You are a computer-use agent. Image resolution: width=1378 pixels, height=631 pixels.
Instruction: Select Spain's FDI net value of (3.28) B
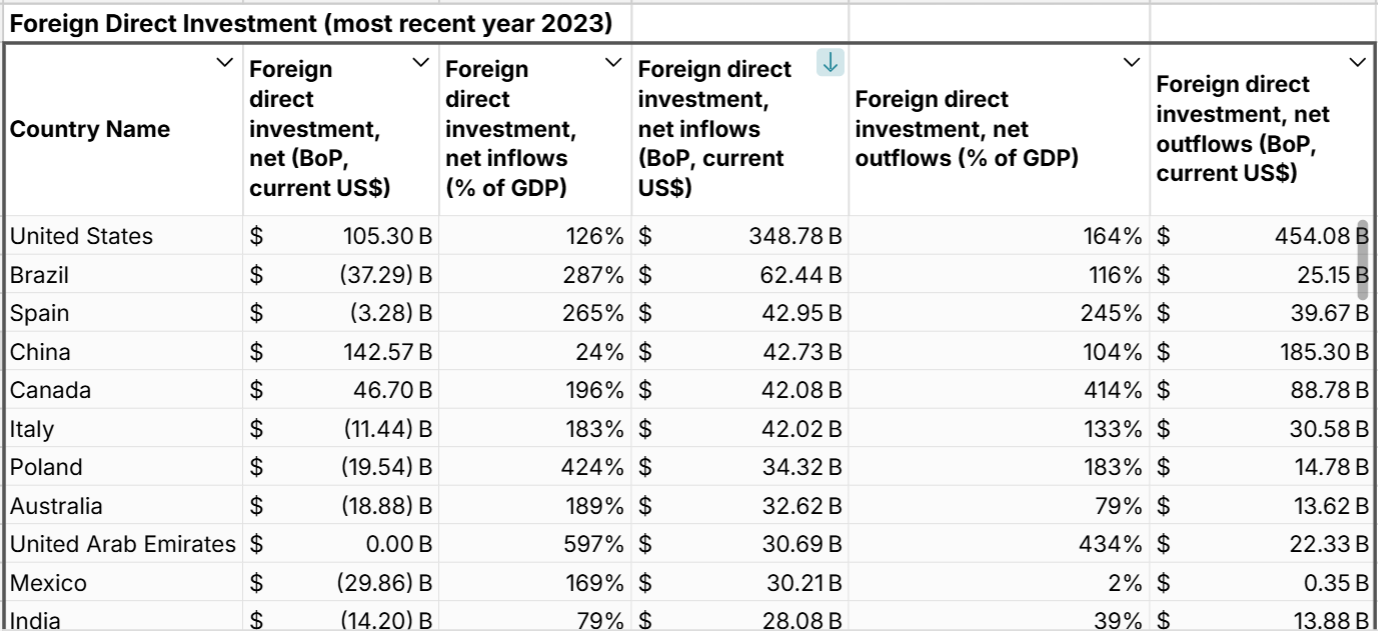[x=340, y=313]
